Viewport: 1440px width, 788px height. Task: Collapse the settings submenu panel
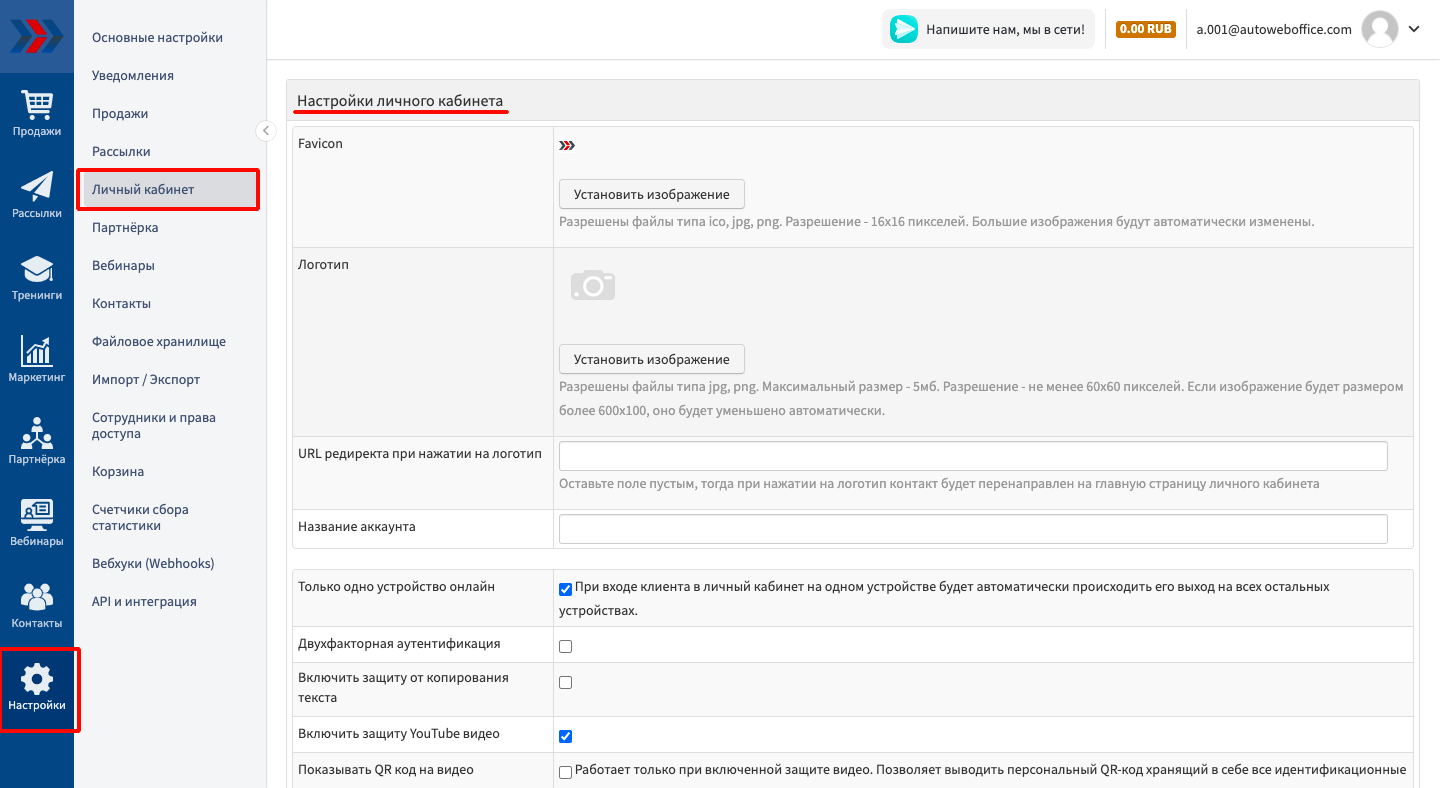[x=266, y=130]
